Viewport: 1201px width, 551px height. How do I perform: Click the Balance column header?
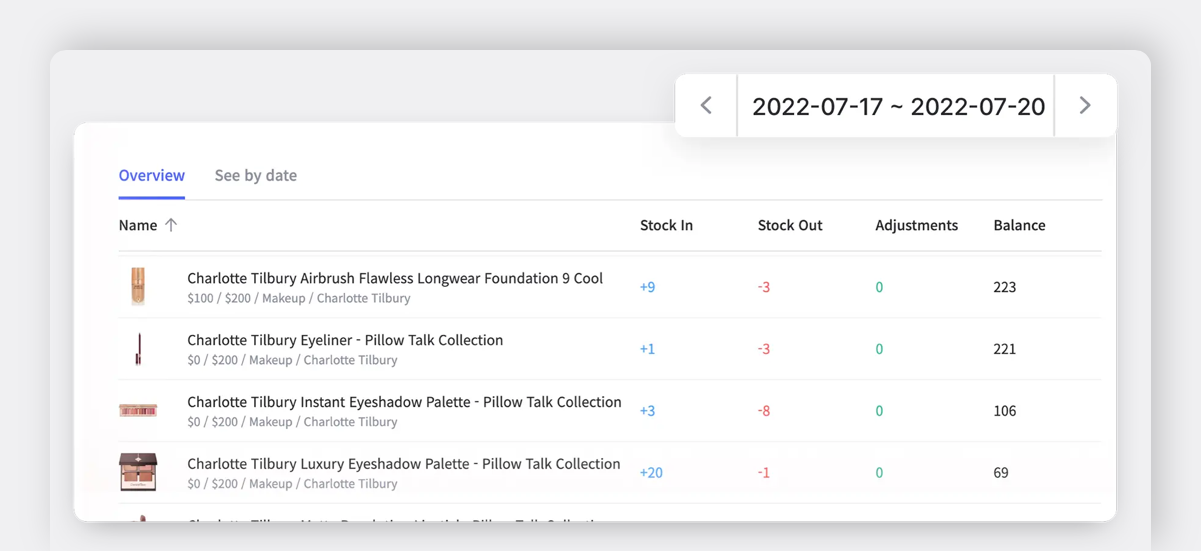tap(1019, 225)
